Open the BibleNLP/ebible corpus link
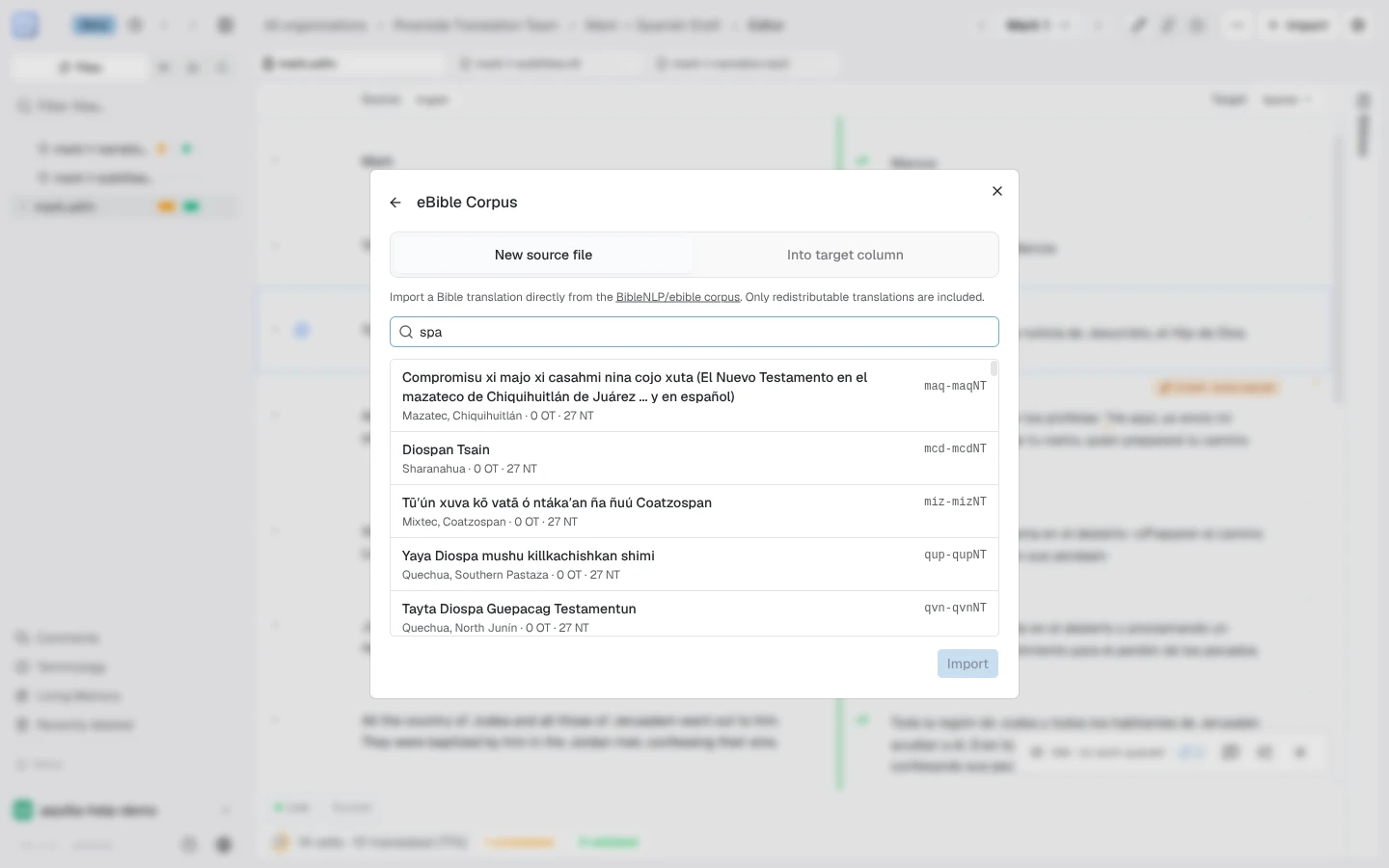The image size is (1389, 868). coord(678,297)
